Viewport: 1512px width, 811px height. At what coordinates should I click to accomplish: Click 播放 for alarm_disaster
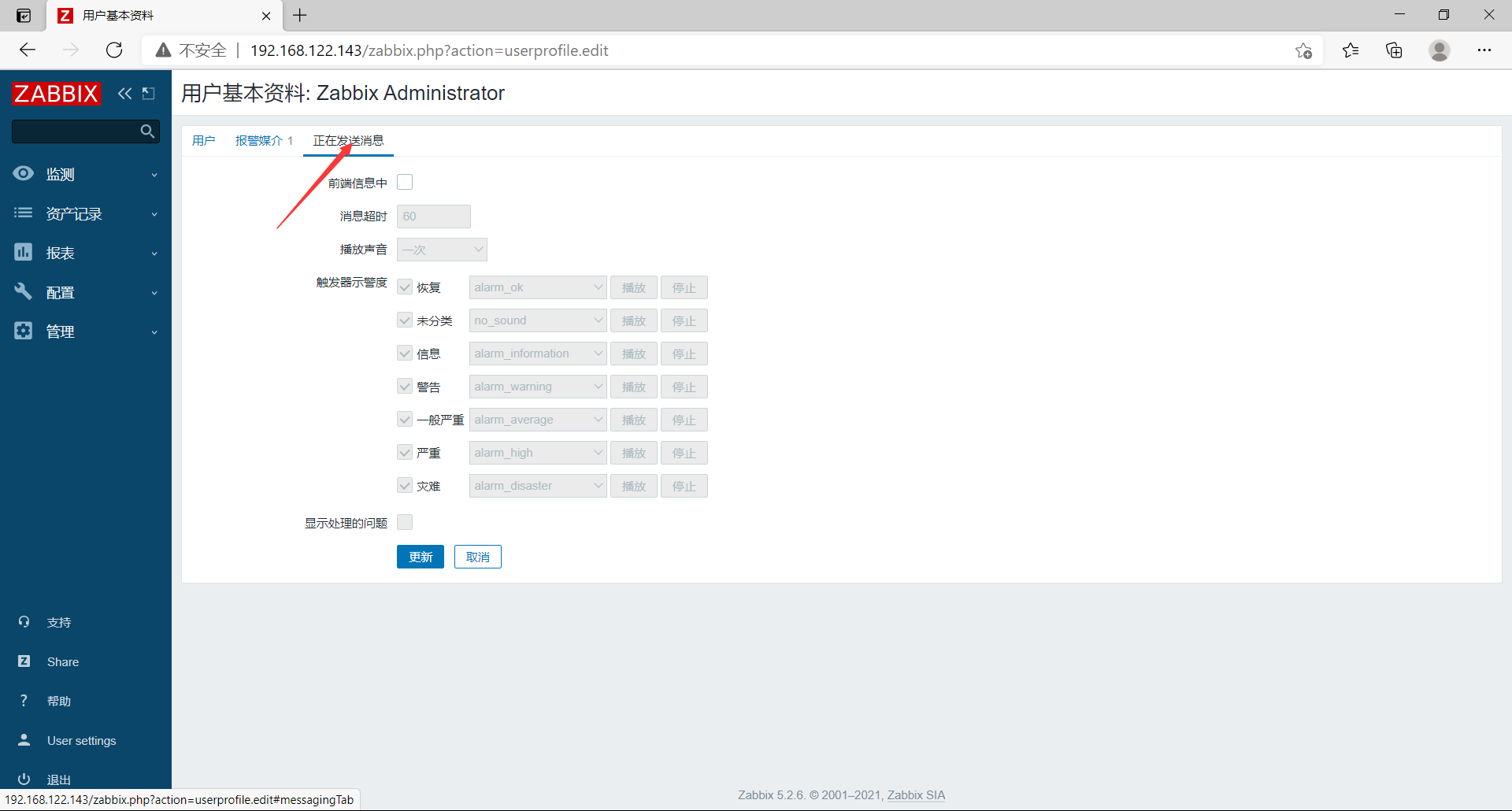pyautogui.click(x=634, y=486)
